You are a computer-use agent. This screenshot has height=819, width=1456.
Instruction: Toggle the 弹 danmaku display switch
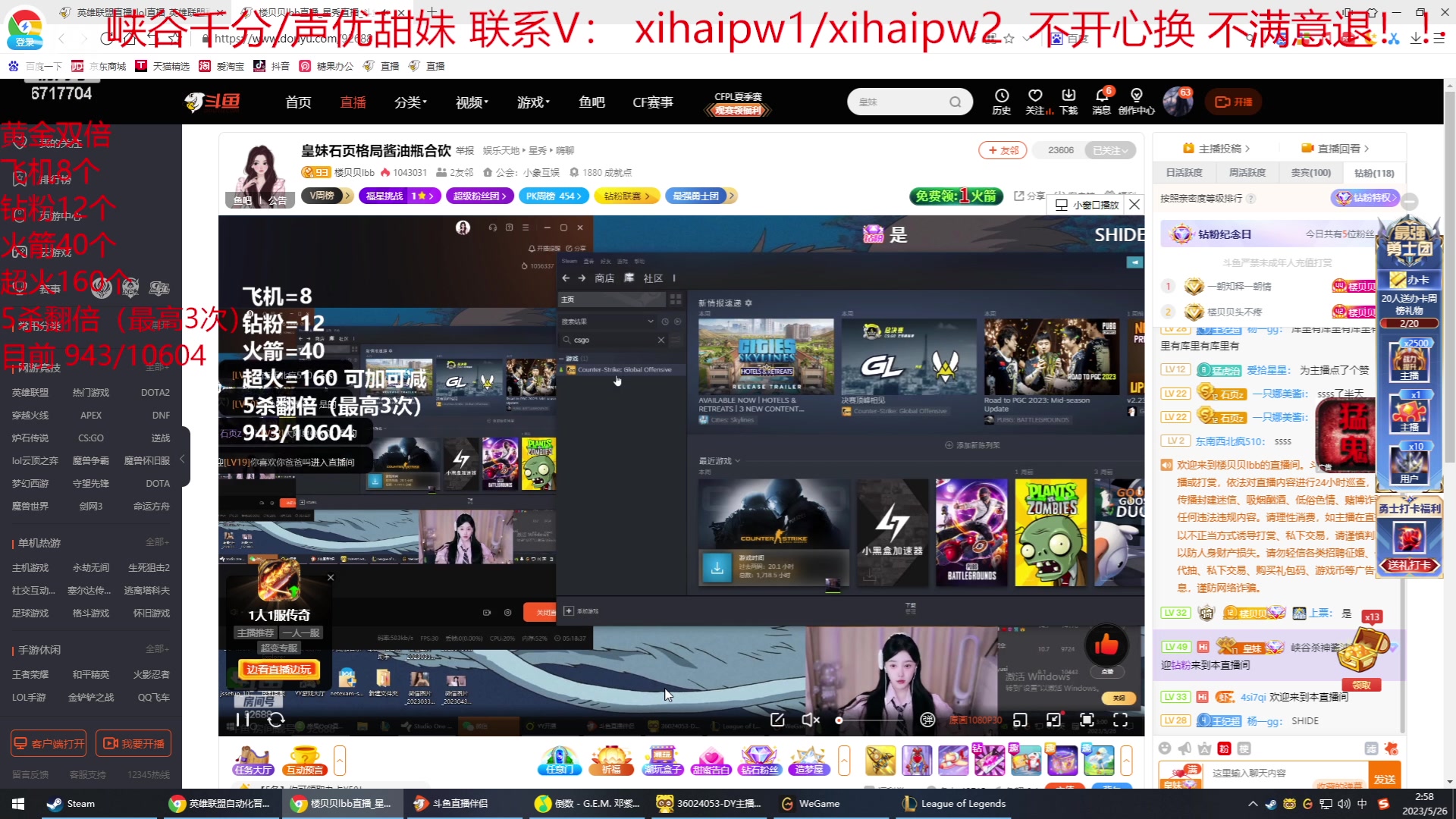coord(927,720)
